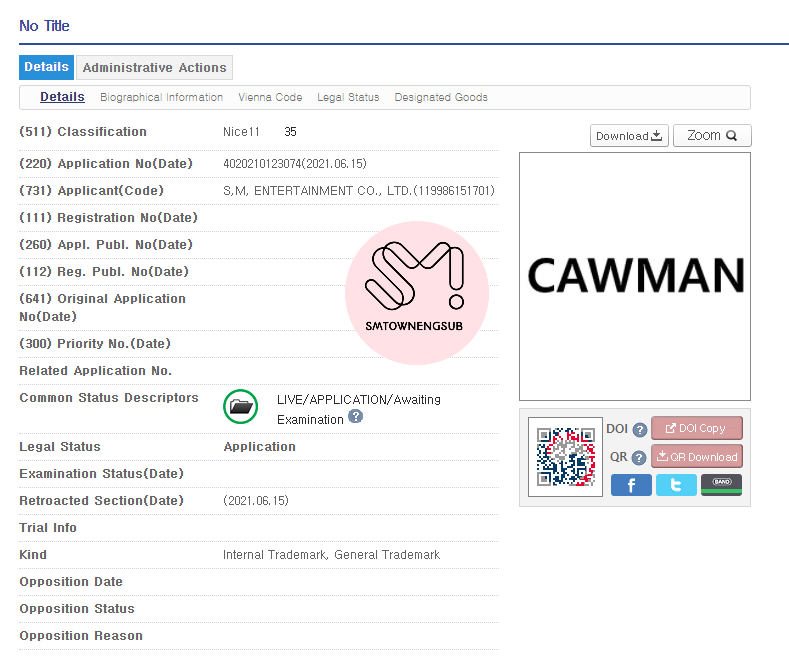789x667 pixels.
Task: Click application number 4020210123074(2021.06.15)
Action: point(295,164)
